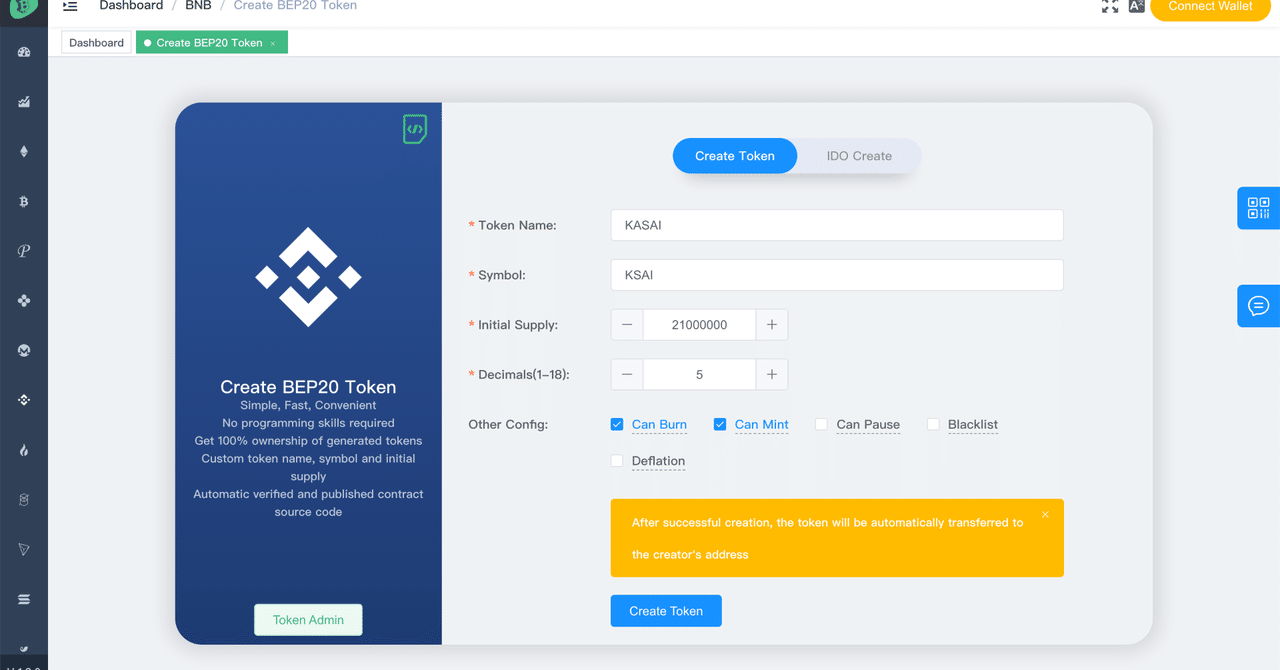Click the QR code panel icon on the right edge
The height and width of the screenshot is (670, 1280).
(x=1258, y=208)
